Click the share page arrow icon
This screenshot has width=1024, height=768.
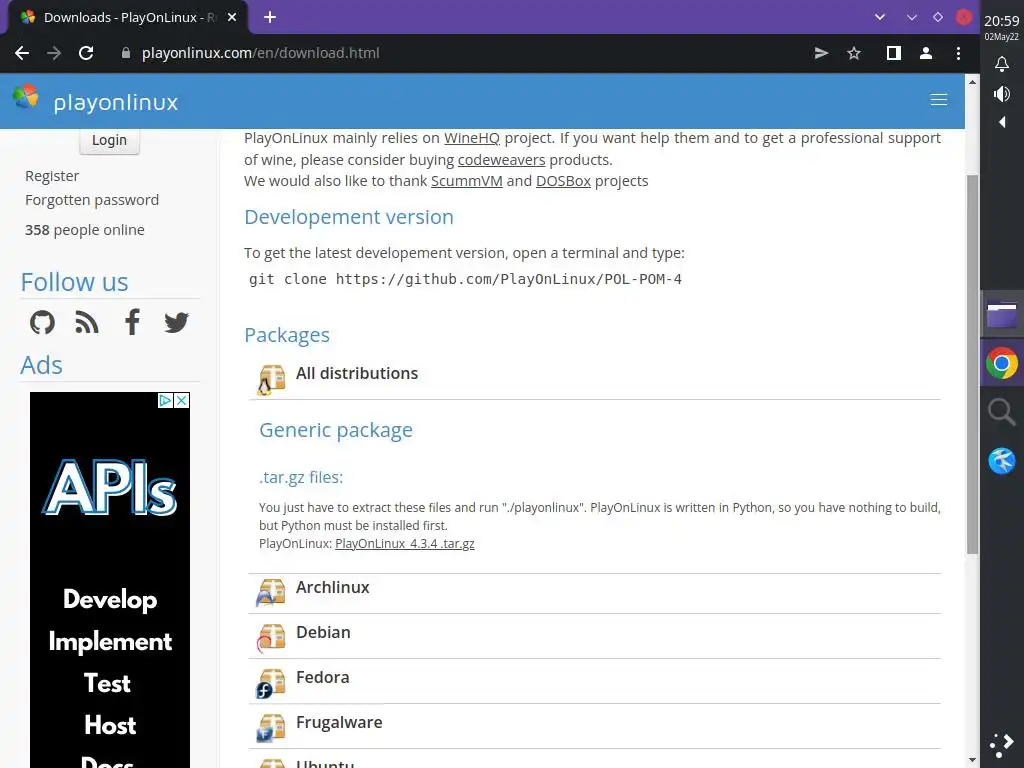click(821, 53)
